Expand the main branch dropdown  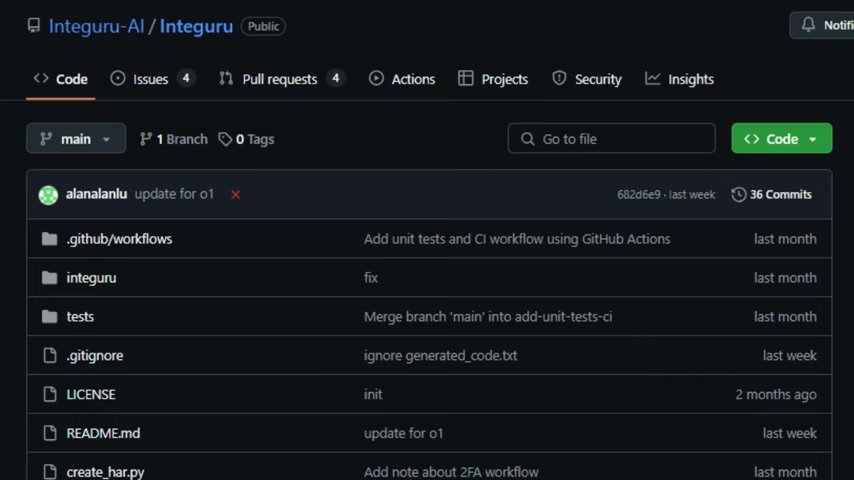click(76, 138)
